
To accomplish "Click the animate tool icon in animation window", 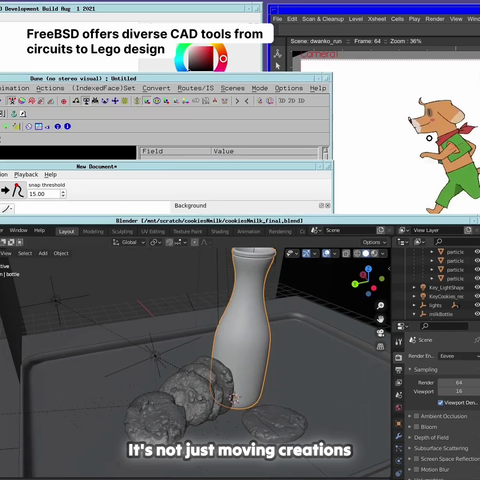I will (x=278, y=53).
